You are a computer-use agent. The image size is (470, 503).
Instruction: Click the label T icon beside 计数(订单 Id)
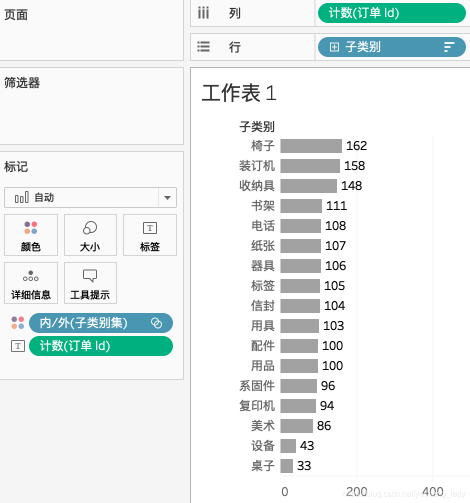pyautogui.click(x=18, y=346)
